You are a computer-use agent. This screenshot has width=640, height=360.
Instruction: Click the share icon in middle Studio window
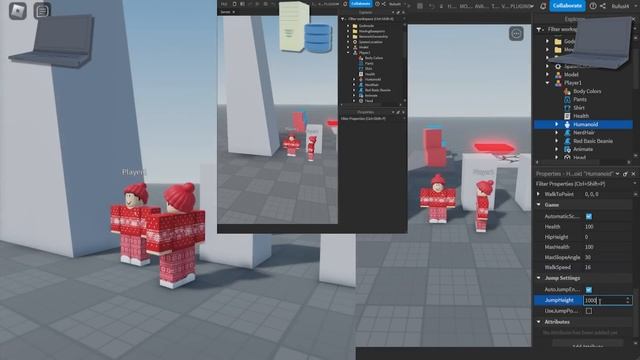point(383,4)
